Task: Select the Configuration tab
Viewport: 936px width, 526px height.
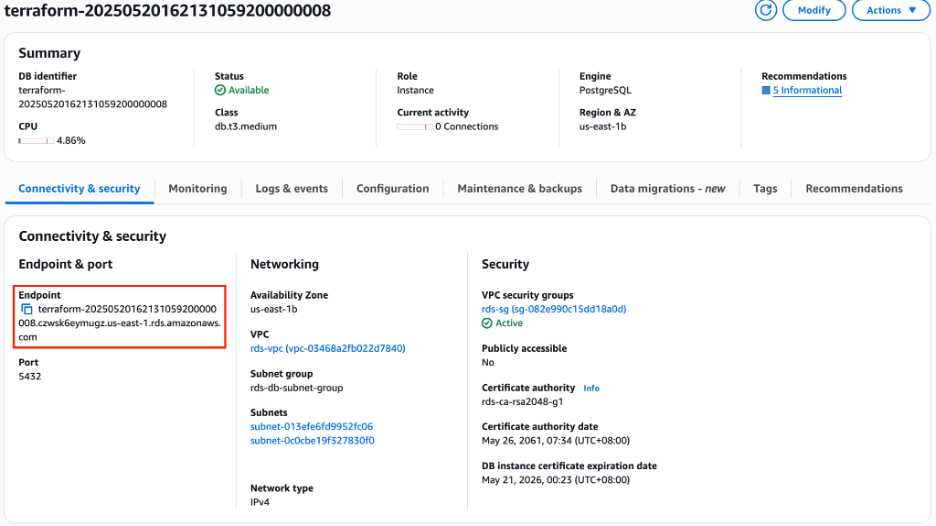Action: tap(392, 188)
